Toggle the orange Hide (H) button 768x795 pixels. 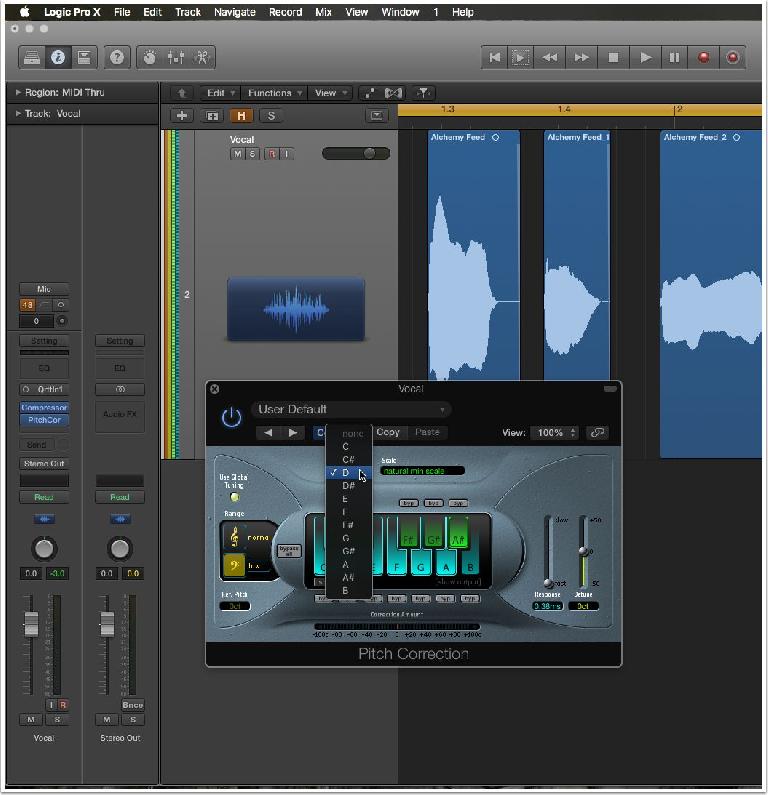[241, 116]
